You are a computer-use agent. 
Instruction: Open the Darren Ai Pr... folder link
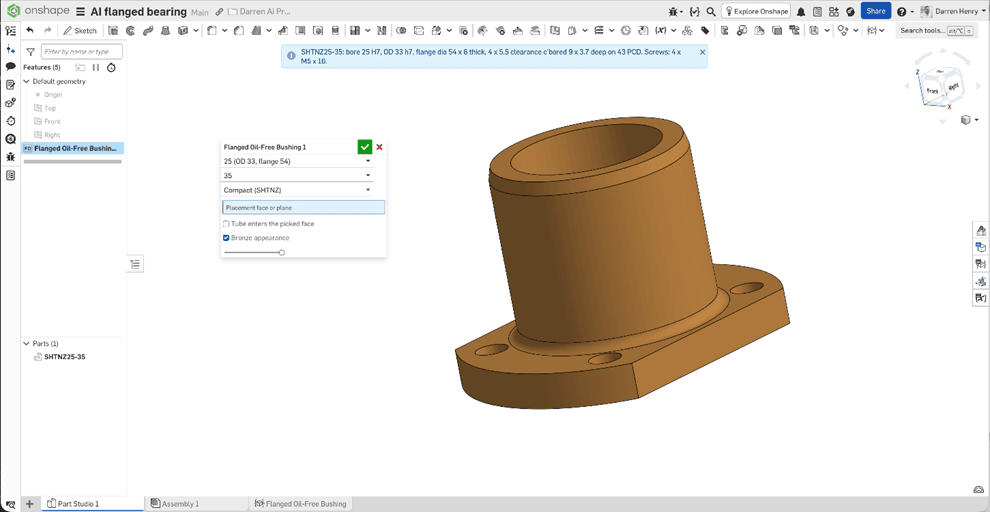[260, 12]
